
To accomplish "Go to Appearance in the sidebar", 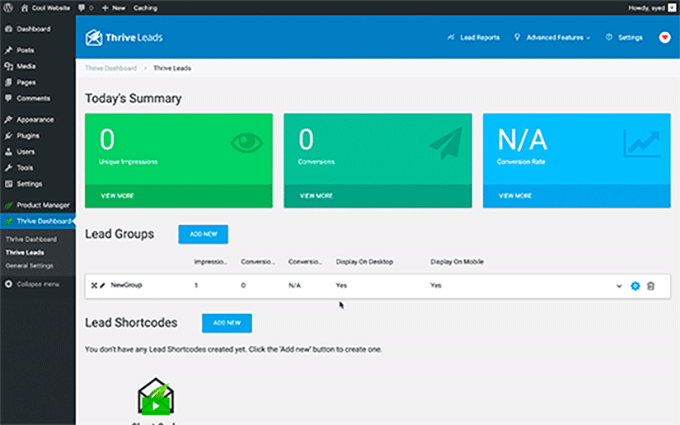I will (35, 119).
